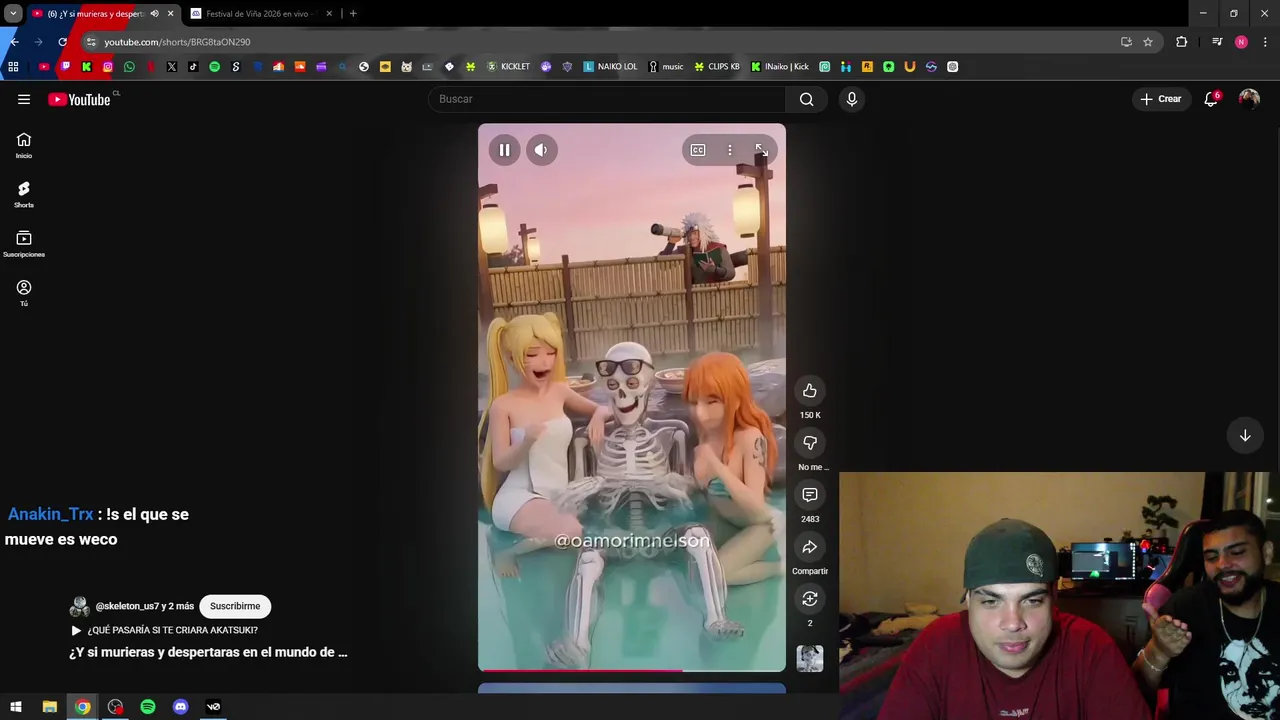
Task: Focus the Buscar search field
Action: [607, 99]
